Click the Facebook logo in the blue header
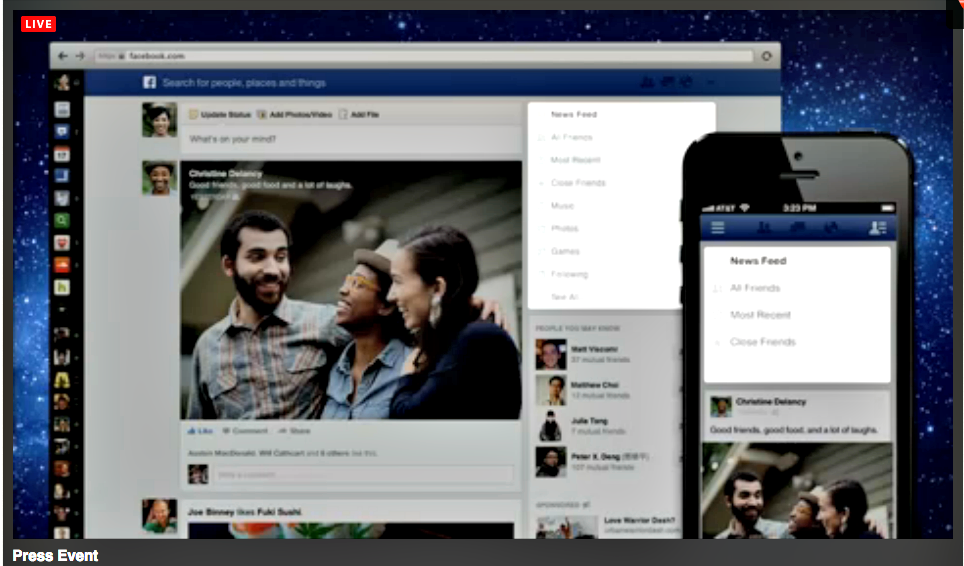The width and height of the screenshot is (964, 566). 150,83
